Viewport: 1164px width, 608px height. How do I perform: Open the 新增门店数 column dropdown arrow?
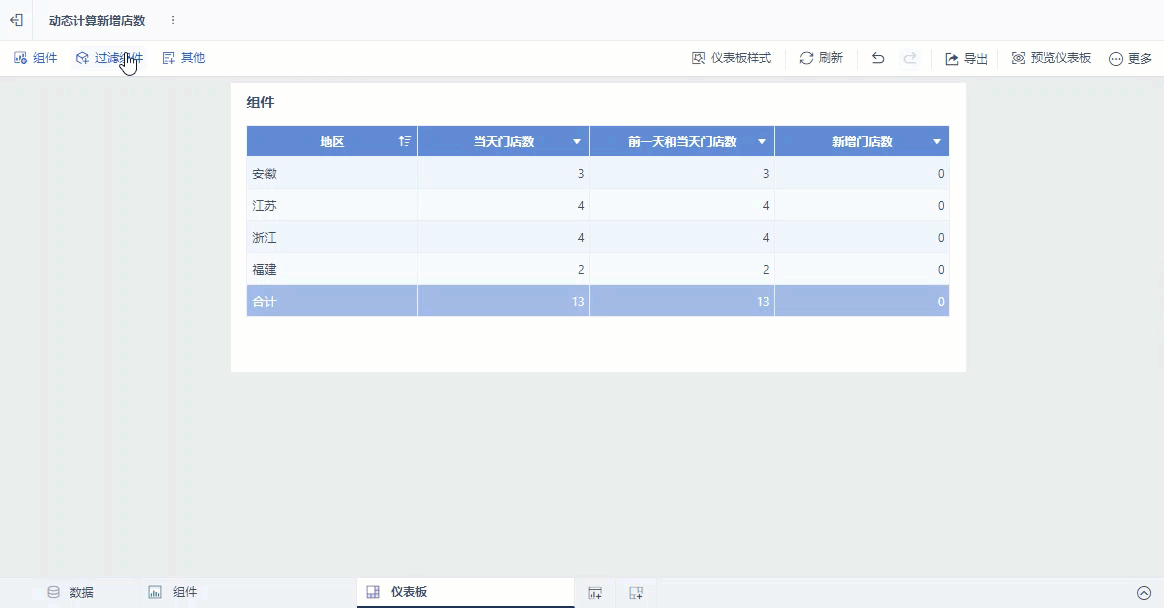937,142
